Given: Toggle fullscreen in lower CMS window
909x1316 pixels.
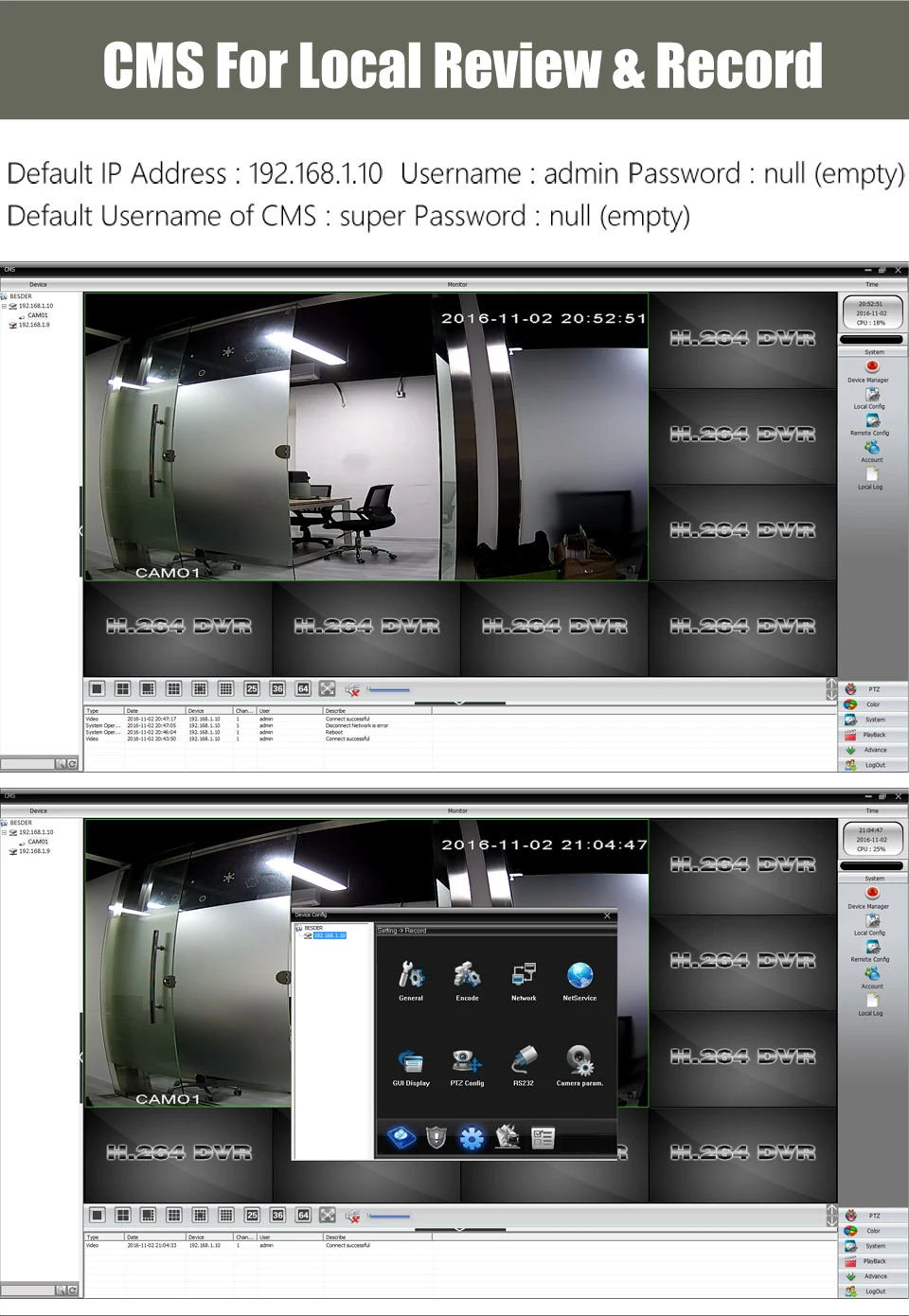Looking at the screenshot, I should point(328,1215).
